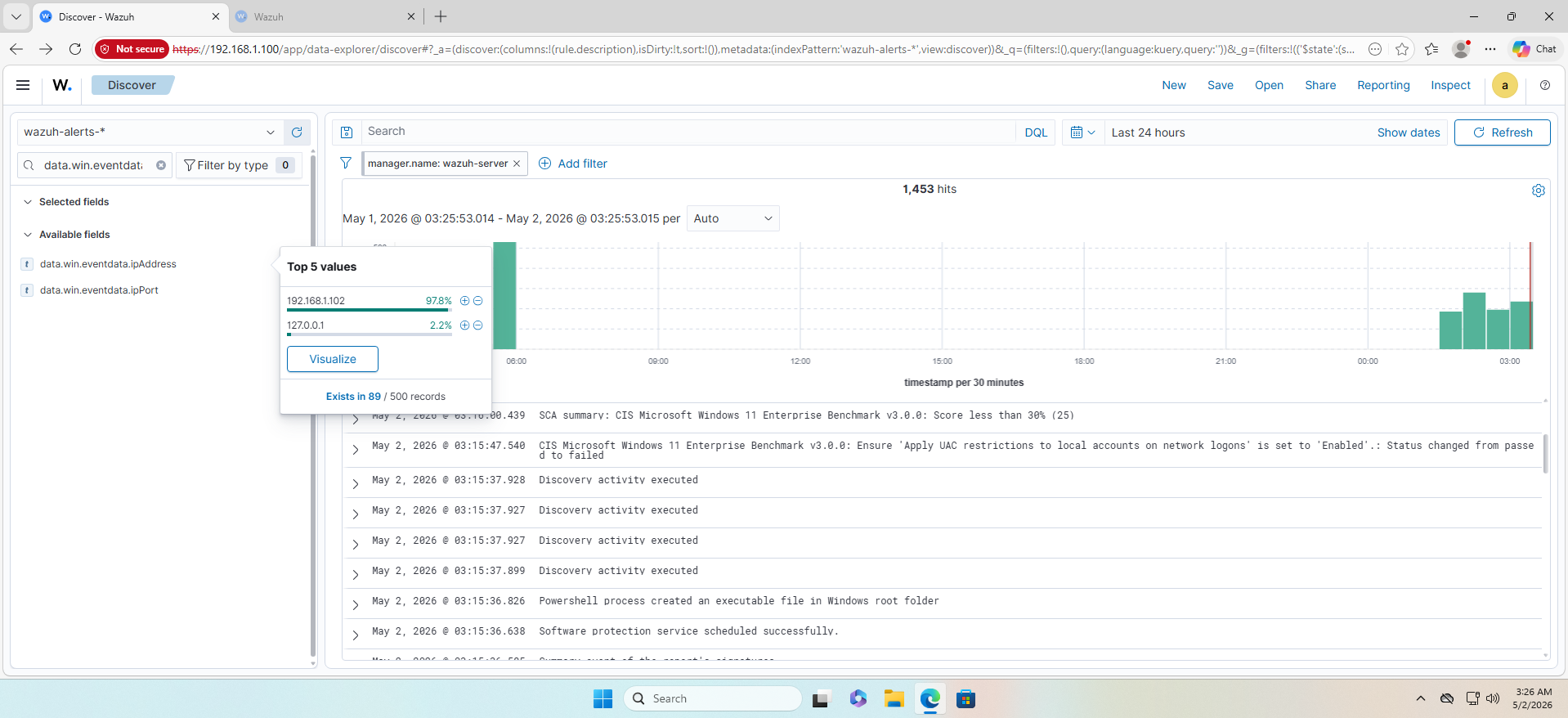
Task: Switch query language via DQL button
Action: (1035, 132)
